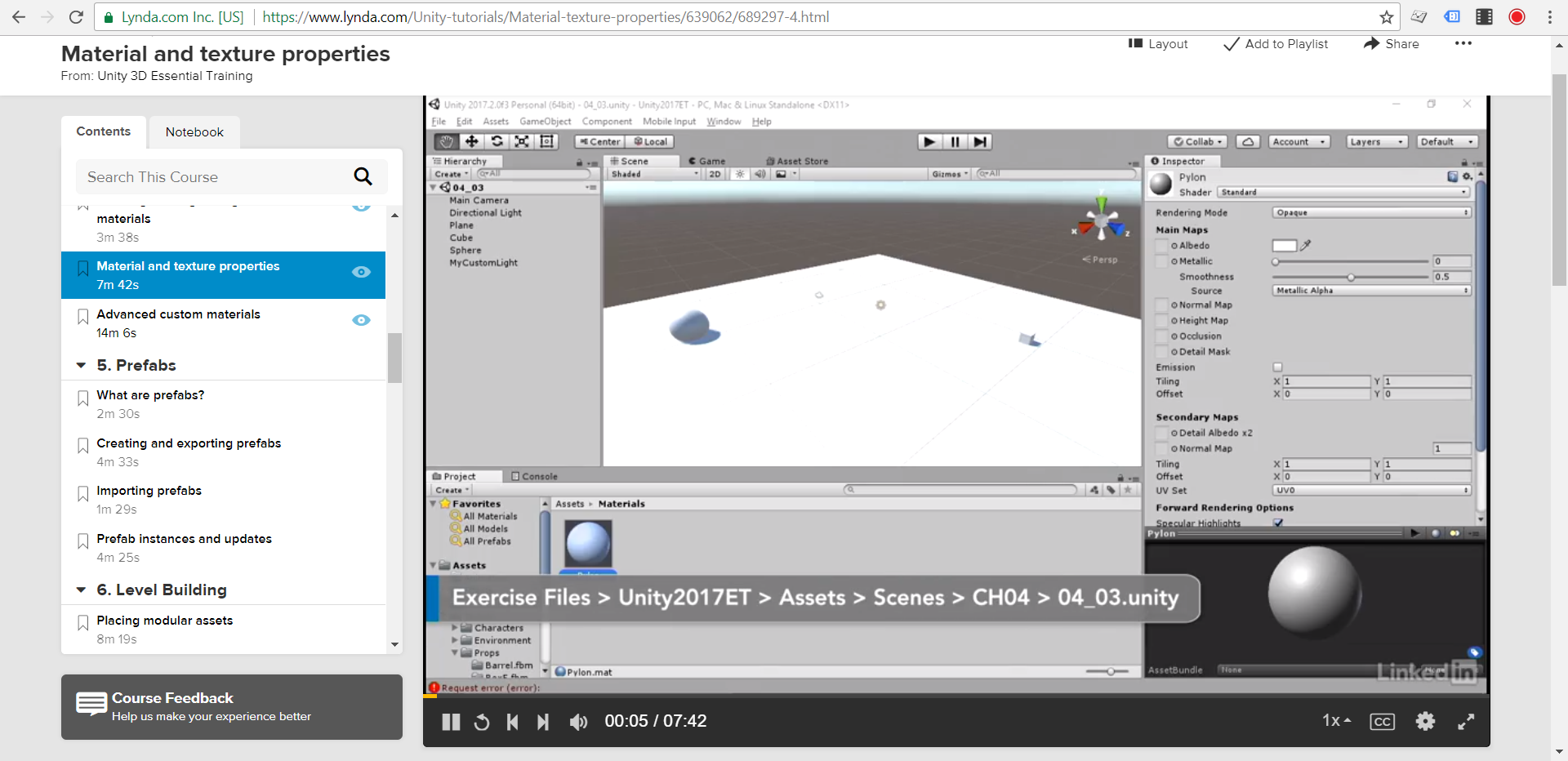Screen dimensions: 1568x761
Task: Switch to the Notebook tab
Action: coord(194,132)
